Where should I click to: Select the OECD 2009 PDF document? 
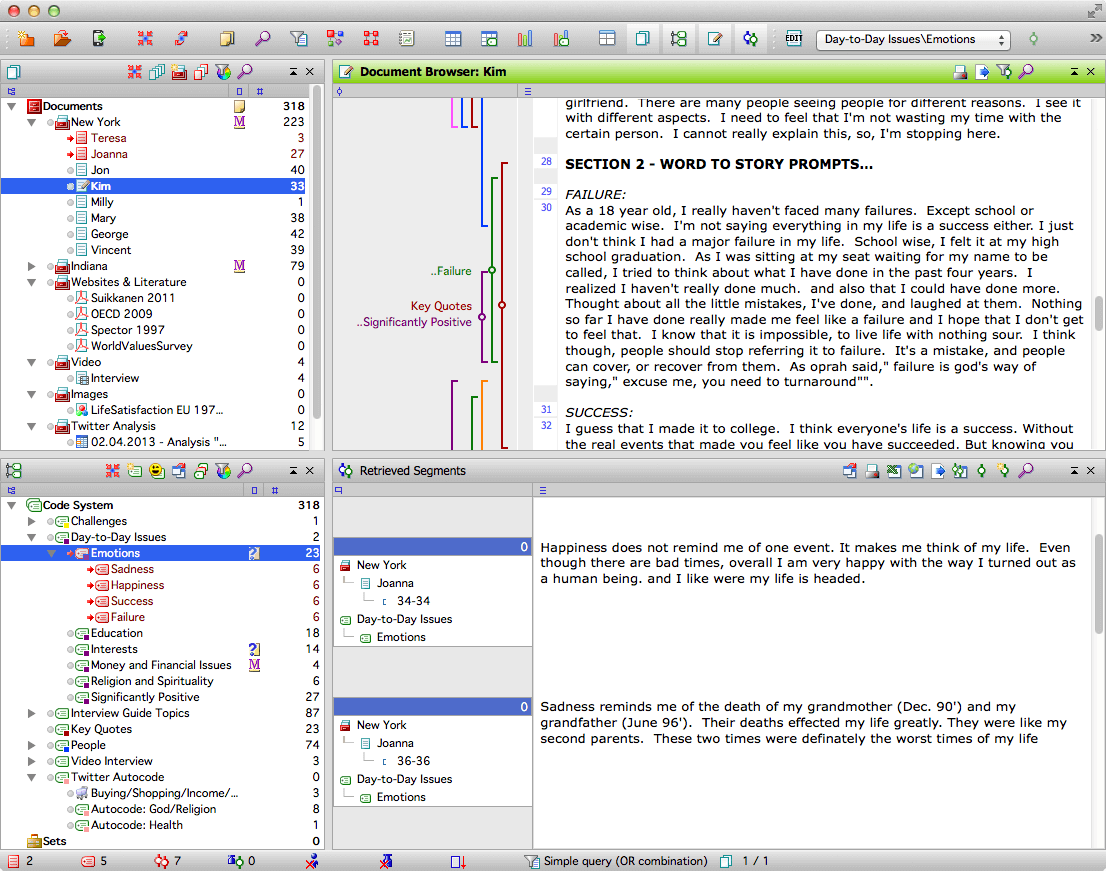121,314
